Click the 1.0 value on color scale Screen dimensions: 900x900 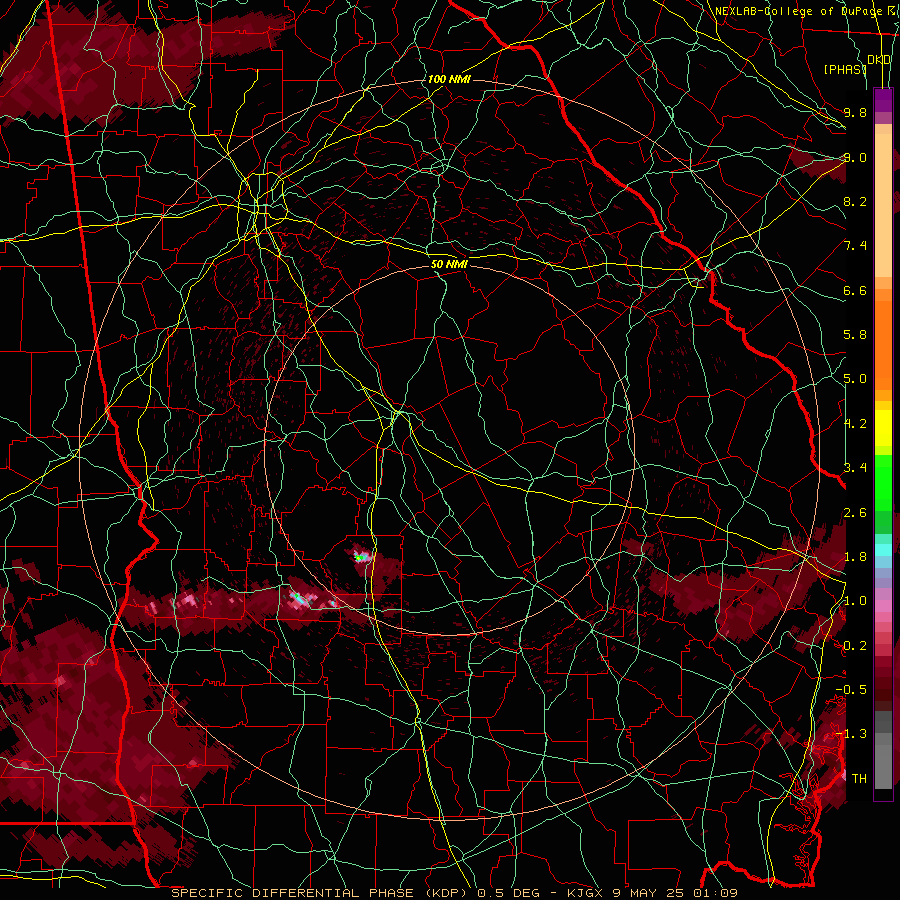coord(855,601)
